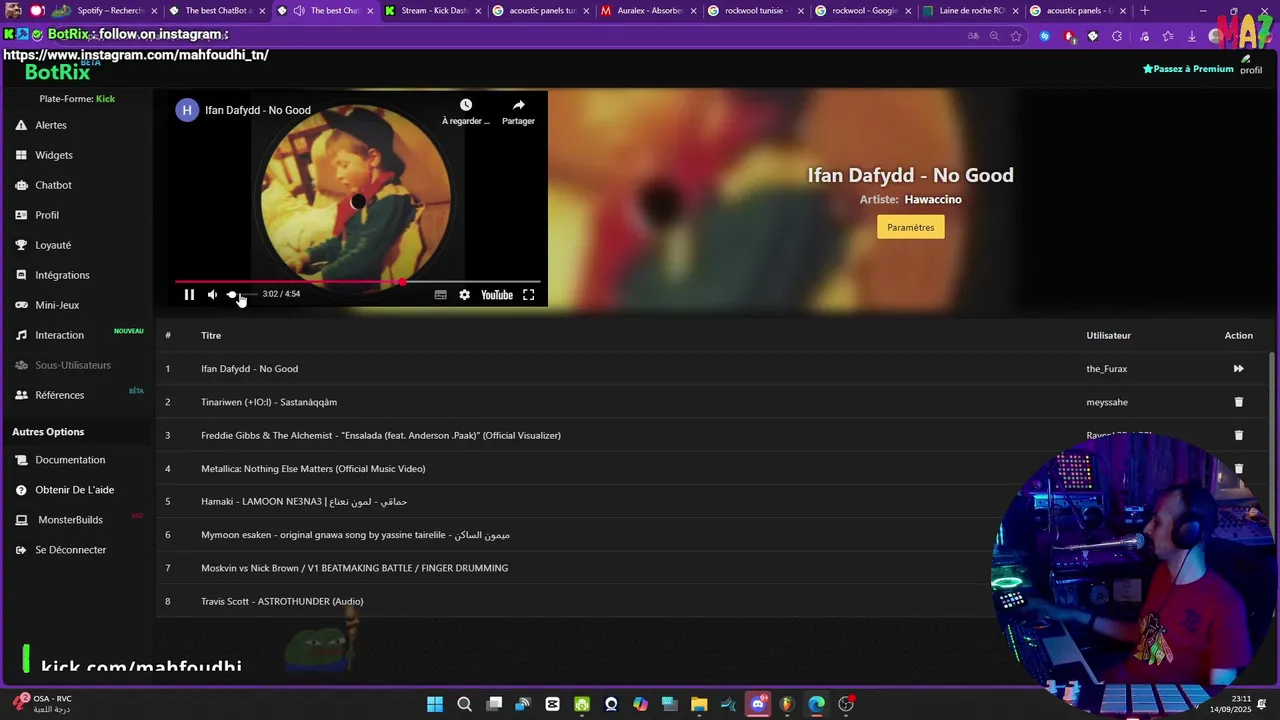Open Sous-Utilisateurs in the sidebar
Image resolution: width=1280 pixels, height=720 pixels.
pos(73,365)
